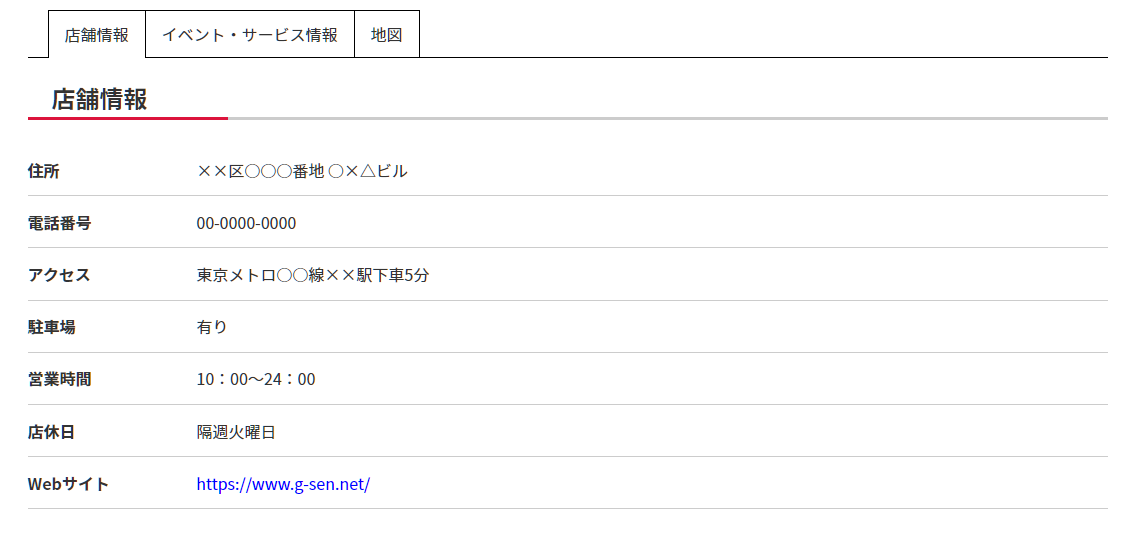Click the Webサイト label
Viewport: 1140px width, 541px height.
click(68, 484)
